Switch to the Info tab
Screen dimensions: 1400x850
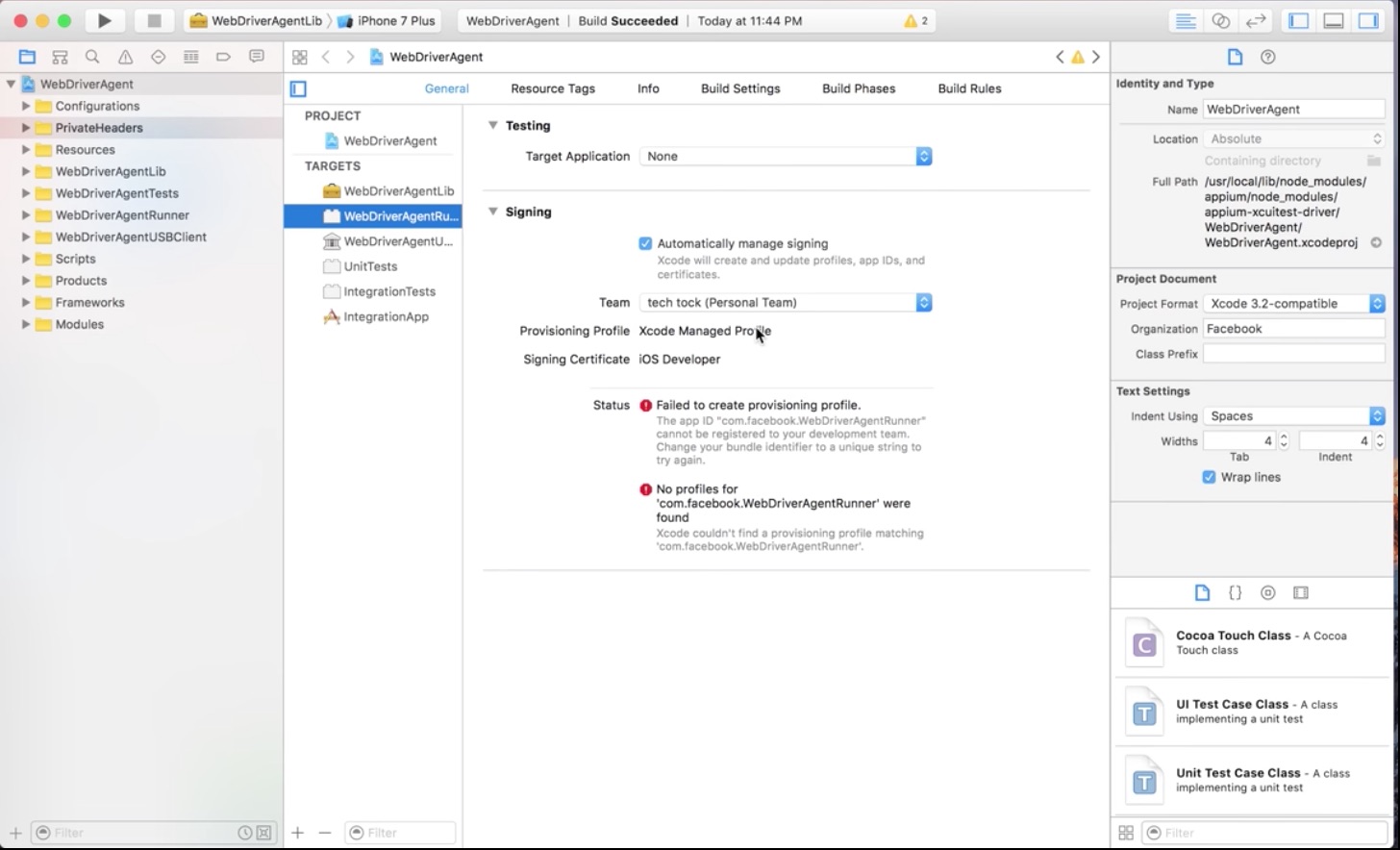coord(648,88)
